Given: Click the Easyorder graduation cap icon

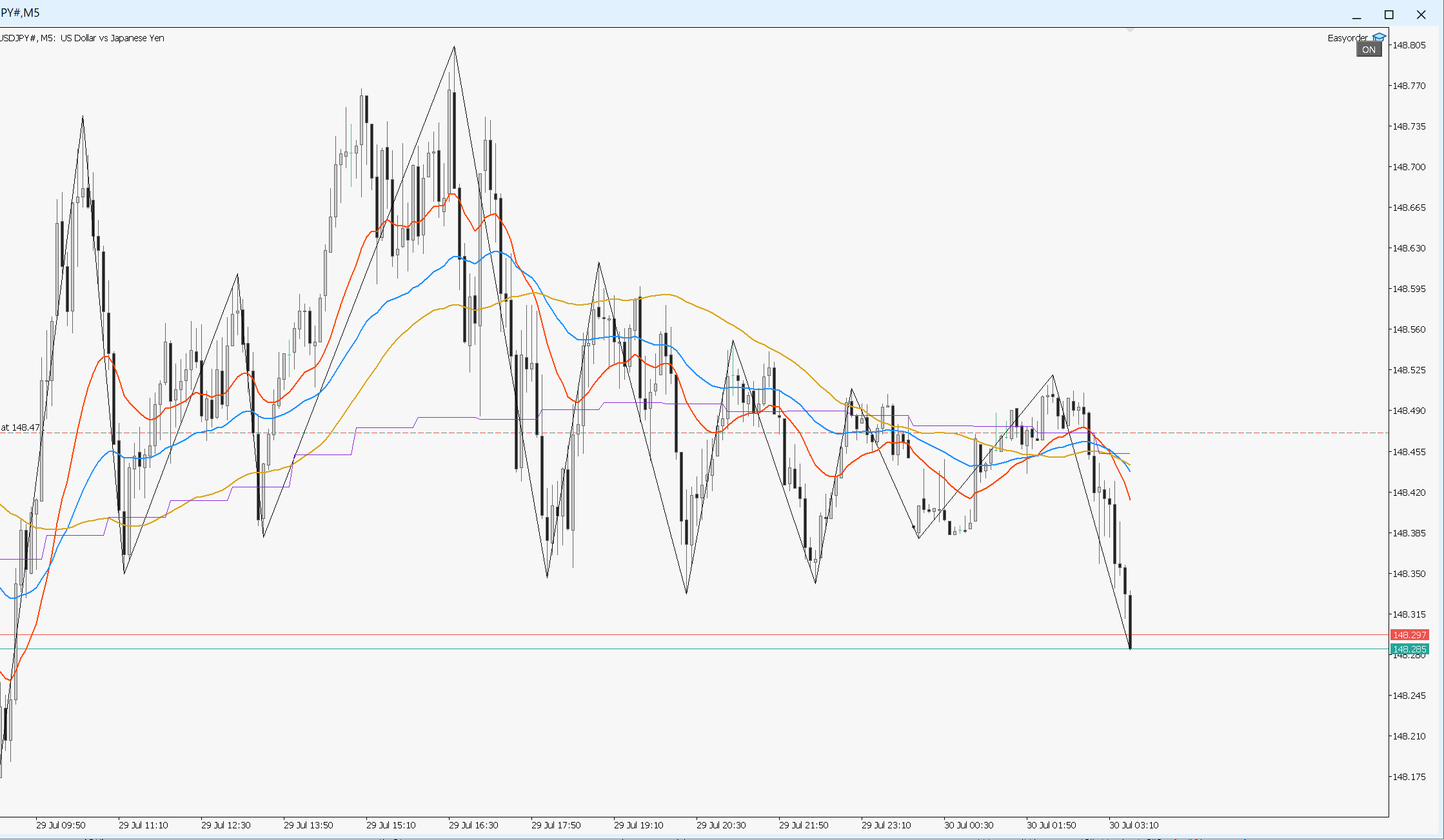Looking at the screenshot, I should pos(1379,37).
